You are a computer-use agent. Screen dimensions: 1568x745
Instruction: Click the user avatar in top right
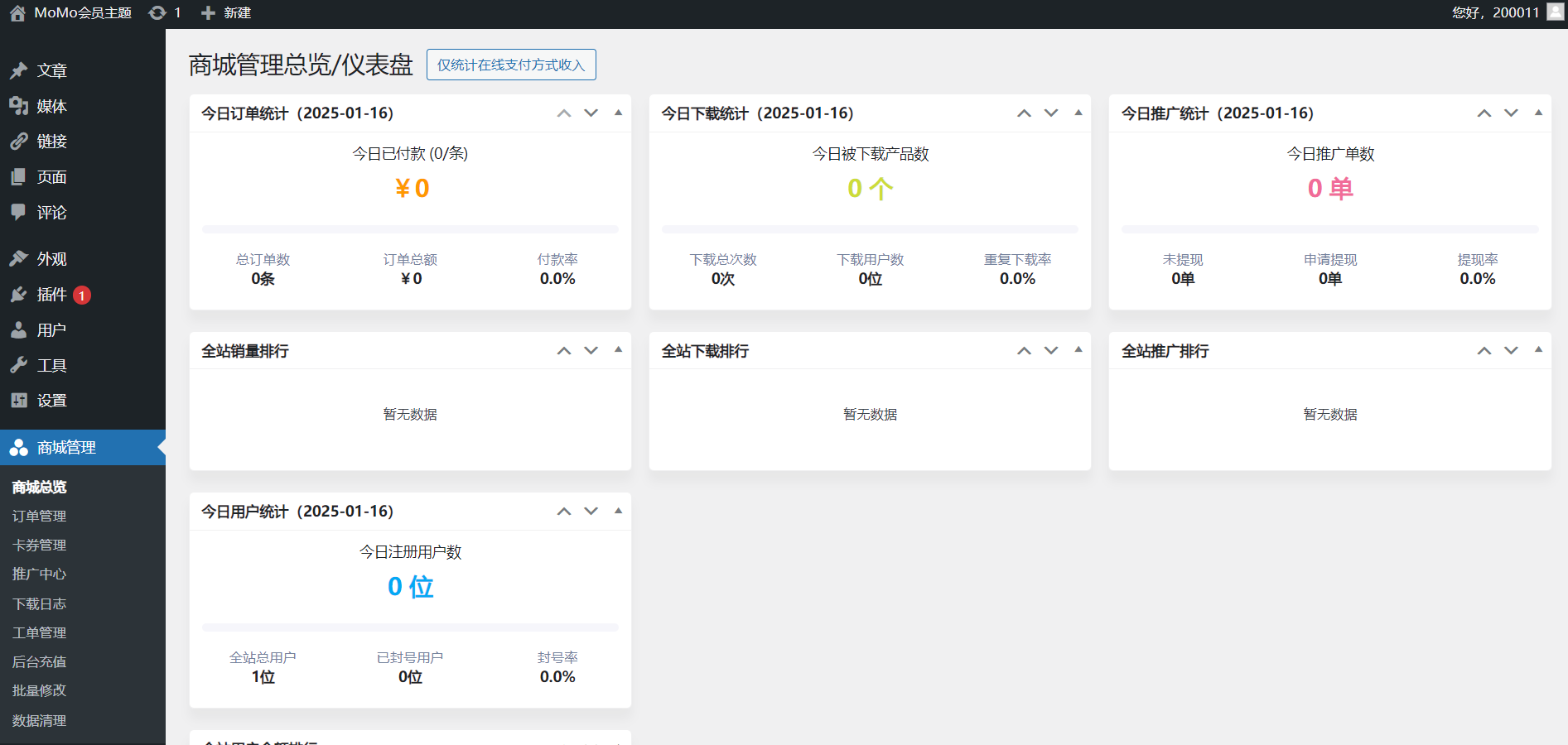(x=1555, y=12)
